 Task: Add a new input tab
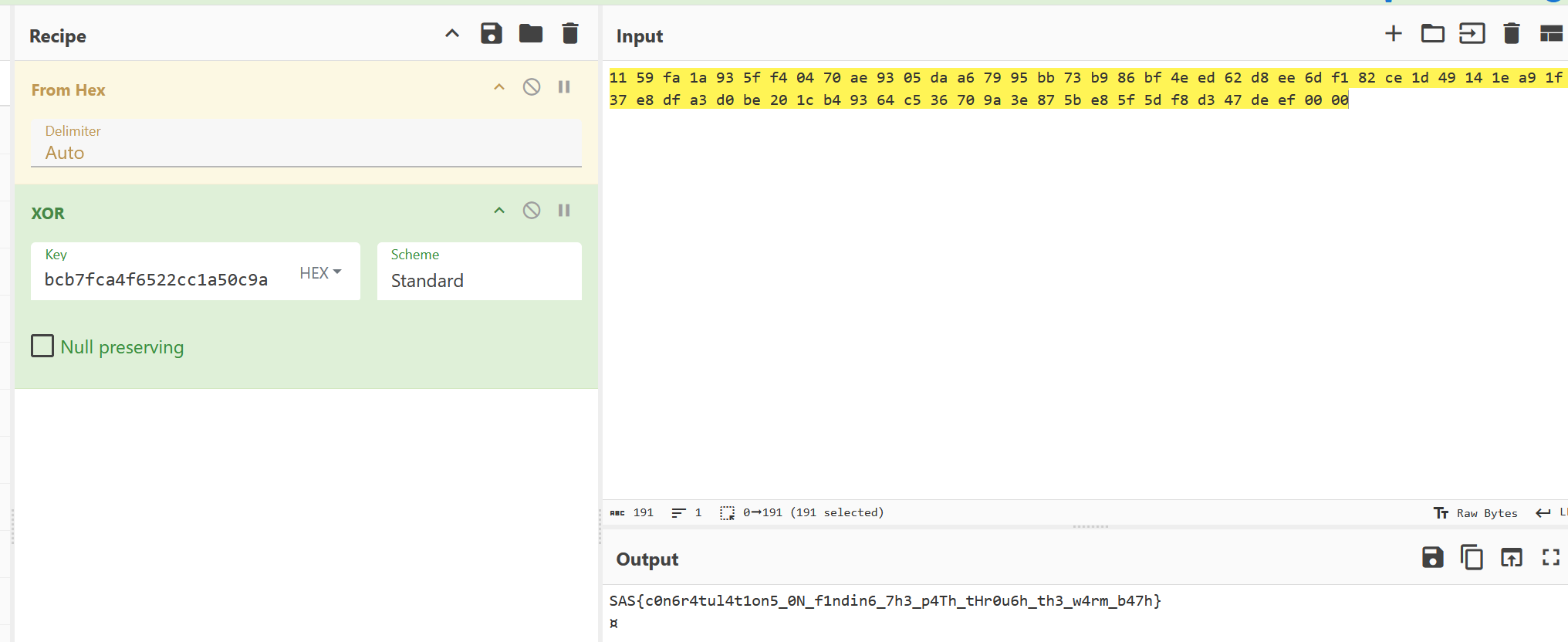click(x=1393, y=34)
